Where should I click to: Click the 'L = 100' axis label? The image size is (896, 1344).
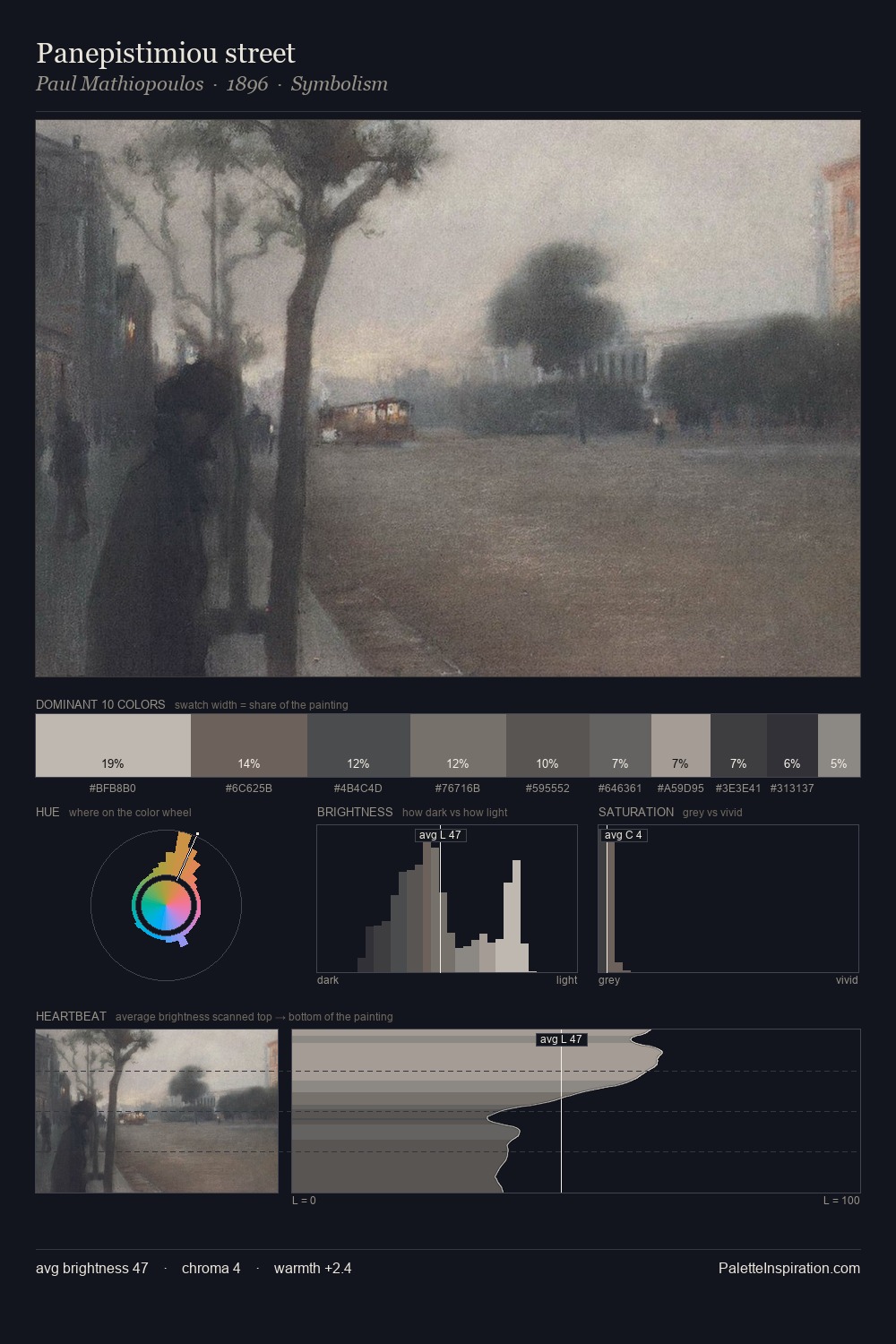pyautogui.click(x=841, y=1201)
